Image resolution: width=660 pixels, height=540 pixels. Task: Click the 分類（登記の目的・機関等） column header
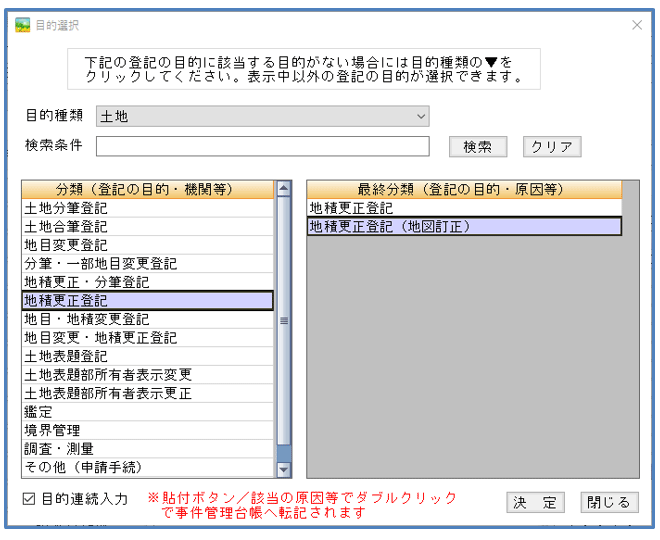[147, 190]
